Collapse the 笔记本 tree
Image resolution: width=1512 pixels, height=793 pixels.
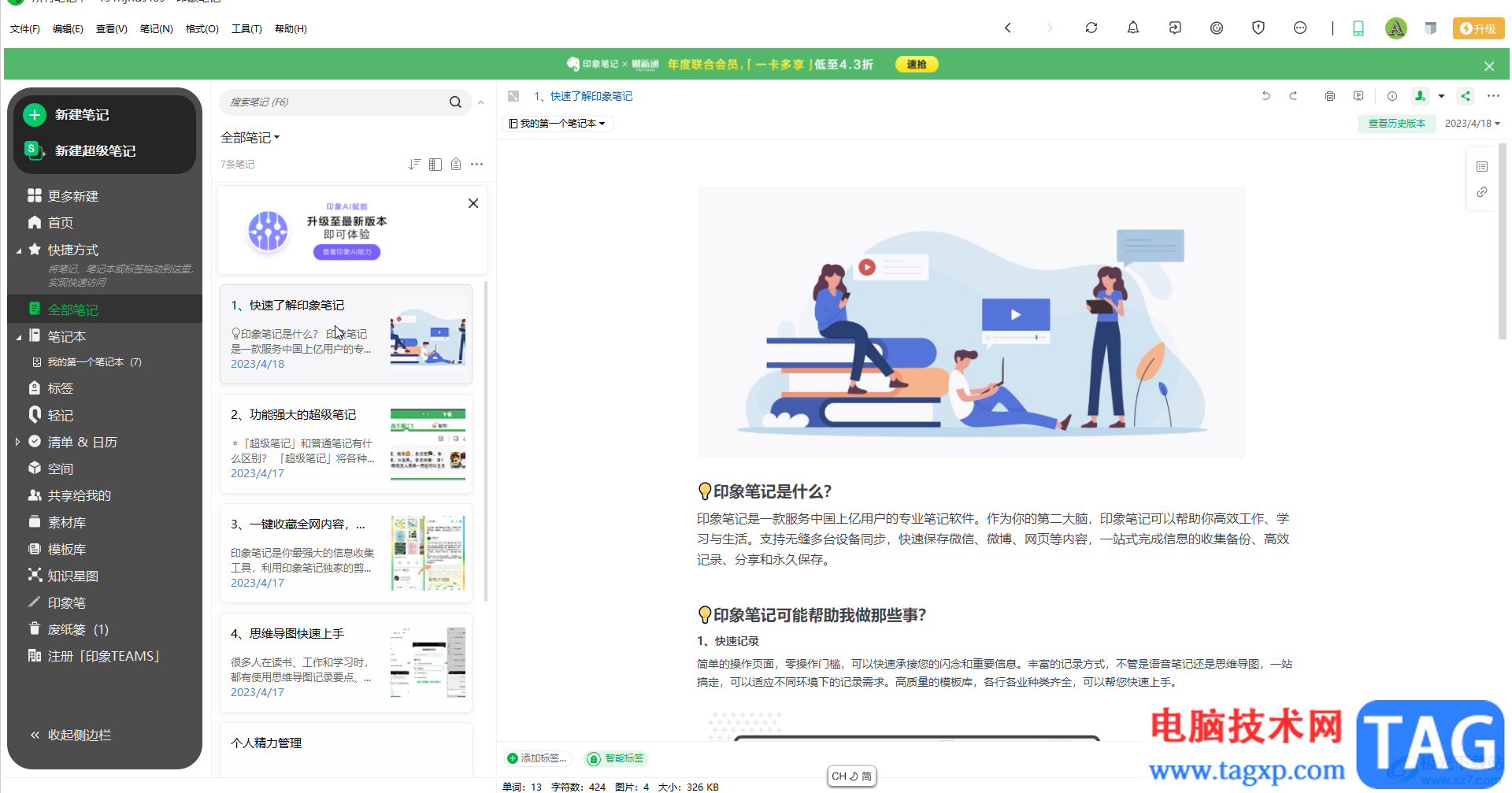click(x=18, y=337)
